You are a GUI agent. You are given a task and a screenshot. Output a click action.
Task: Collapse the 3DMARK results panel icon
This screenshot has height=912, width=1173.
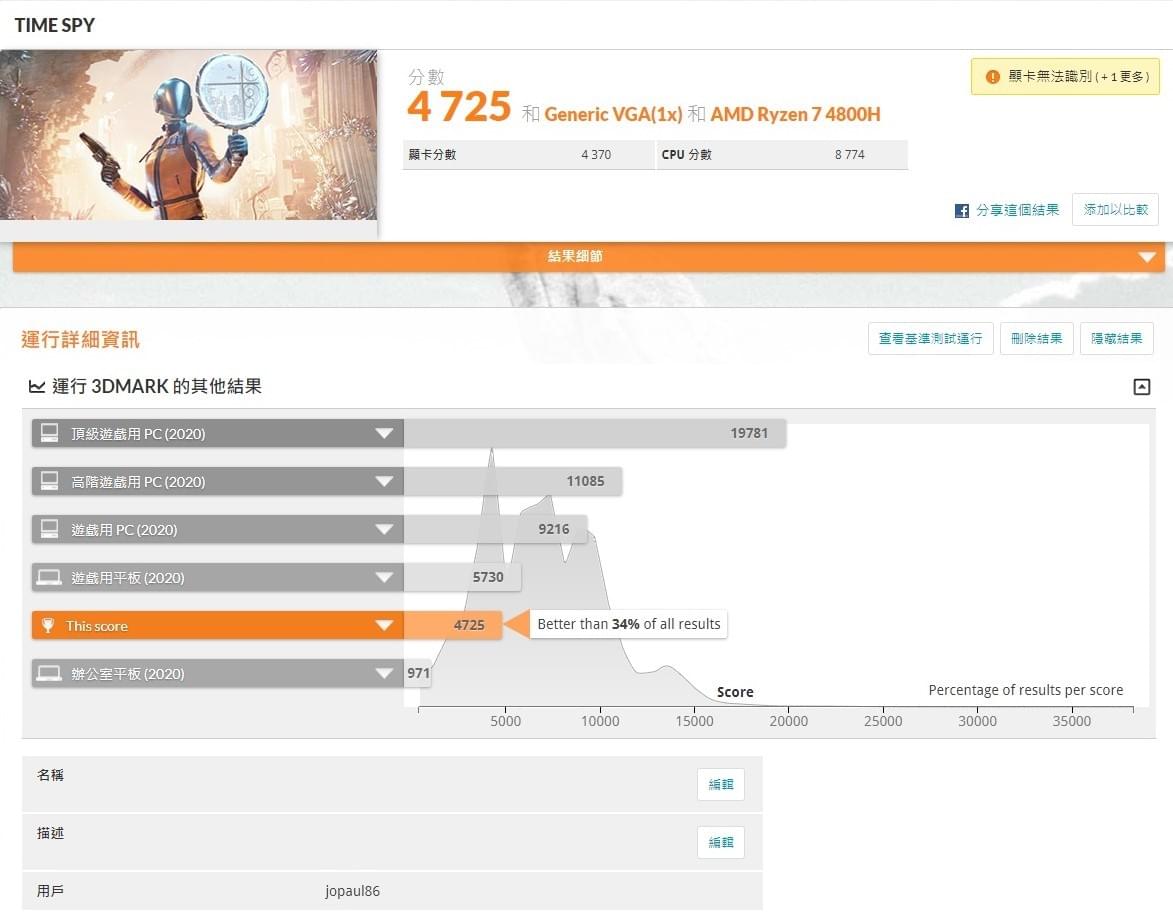[1142, 387]
